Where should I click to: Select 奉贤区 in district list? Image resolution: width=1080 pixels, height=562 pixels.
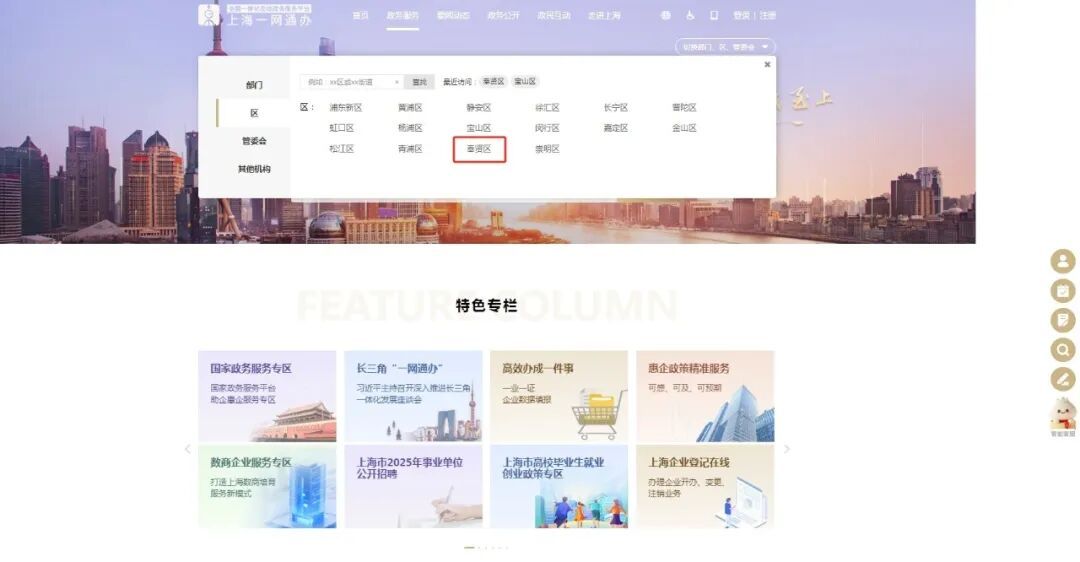tap(479, 149)
